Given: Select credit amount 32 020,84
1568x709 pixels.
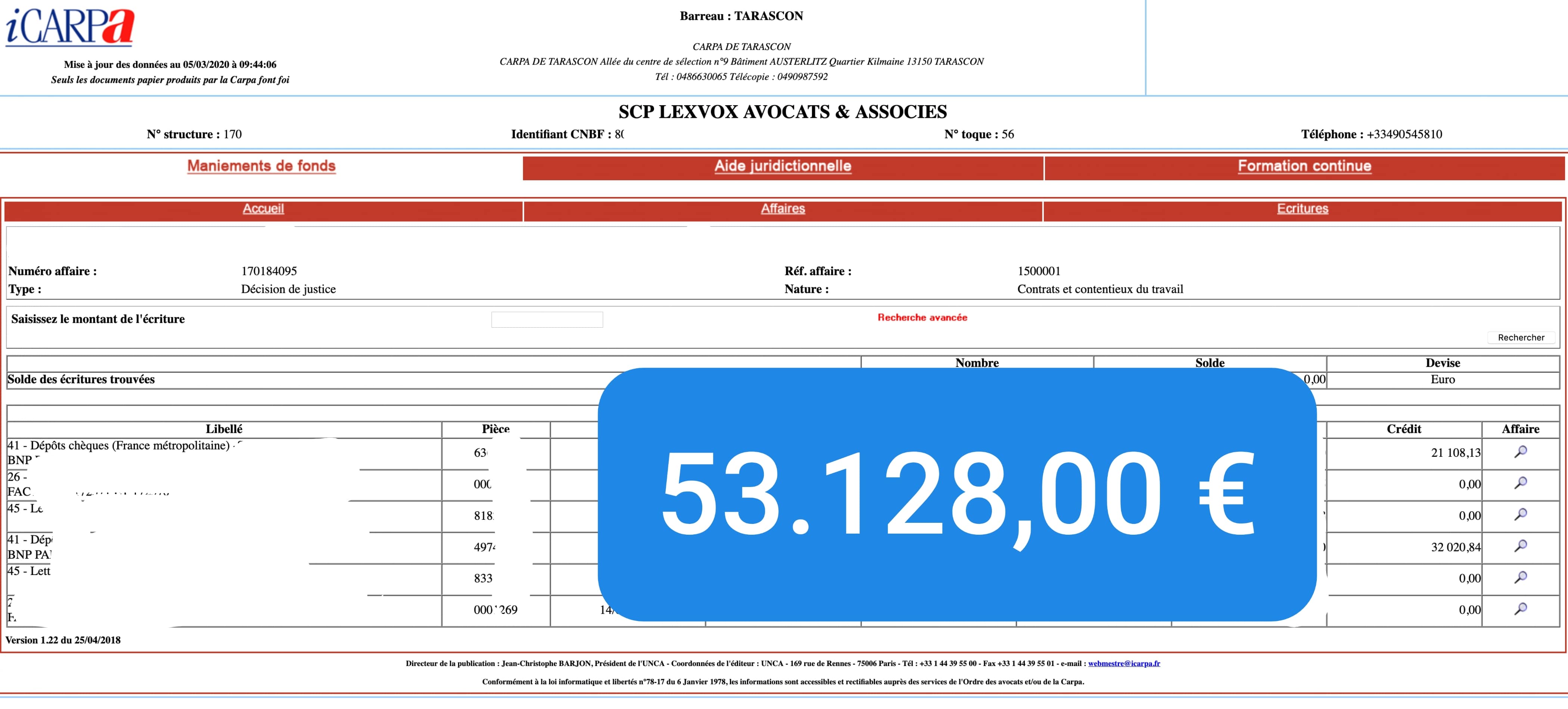Looking at the screenshot, I should [x=1455, y=547].
